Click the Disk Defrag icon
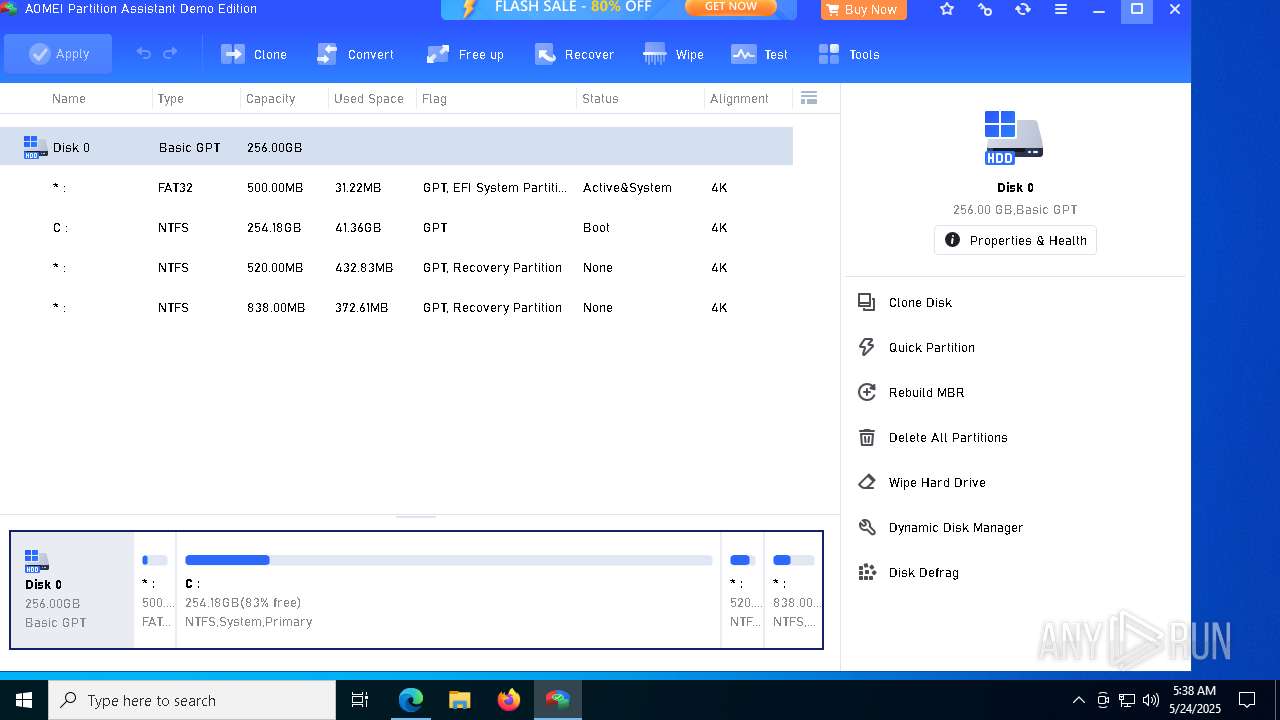The height and width of the screenshot is (720, 1280). (x=867, y=572)
